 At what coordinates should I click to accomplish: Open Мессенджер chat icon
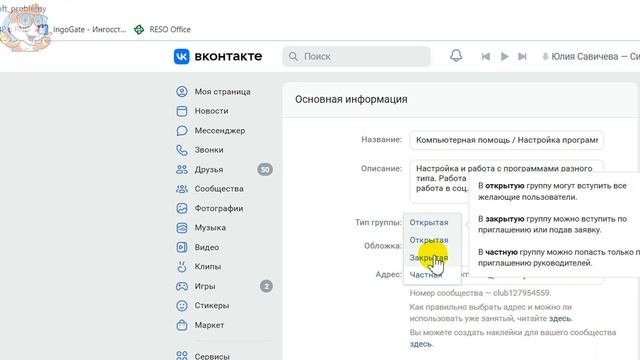(182, 131)
